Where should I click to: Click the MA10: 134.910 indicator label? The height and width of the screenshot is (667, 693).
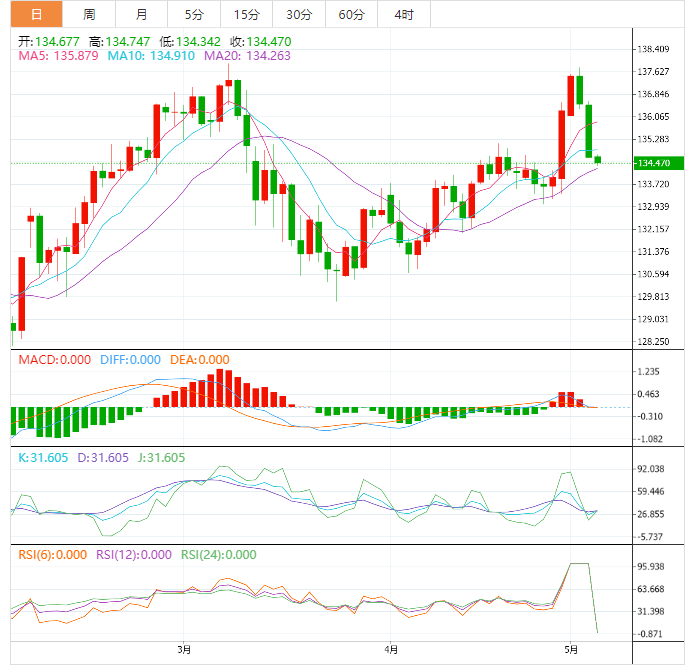click(151, 56)
